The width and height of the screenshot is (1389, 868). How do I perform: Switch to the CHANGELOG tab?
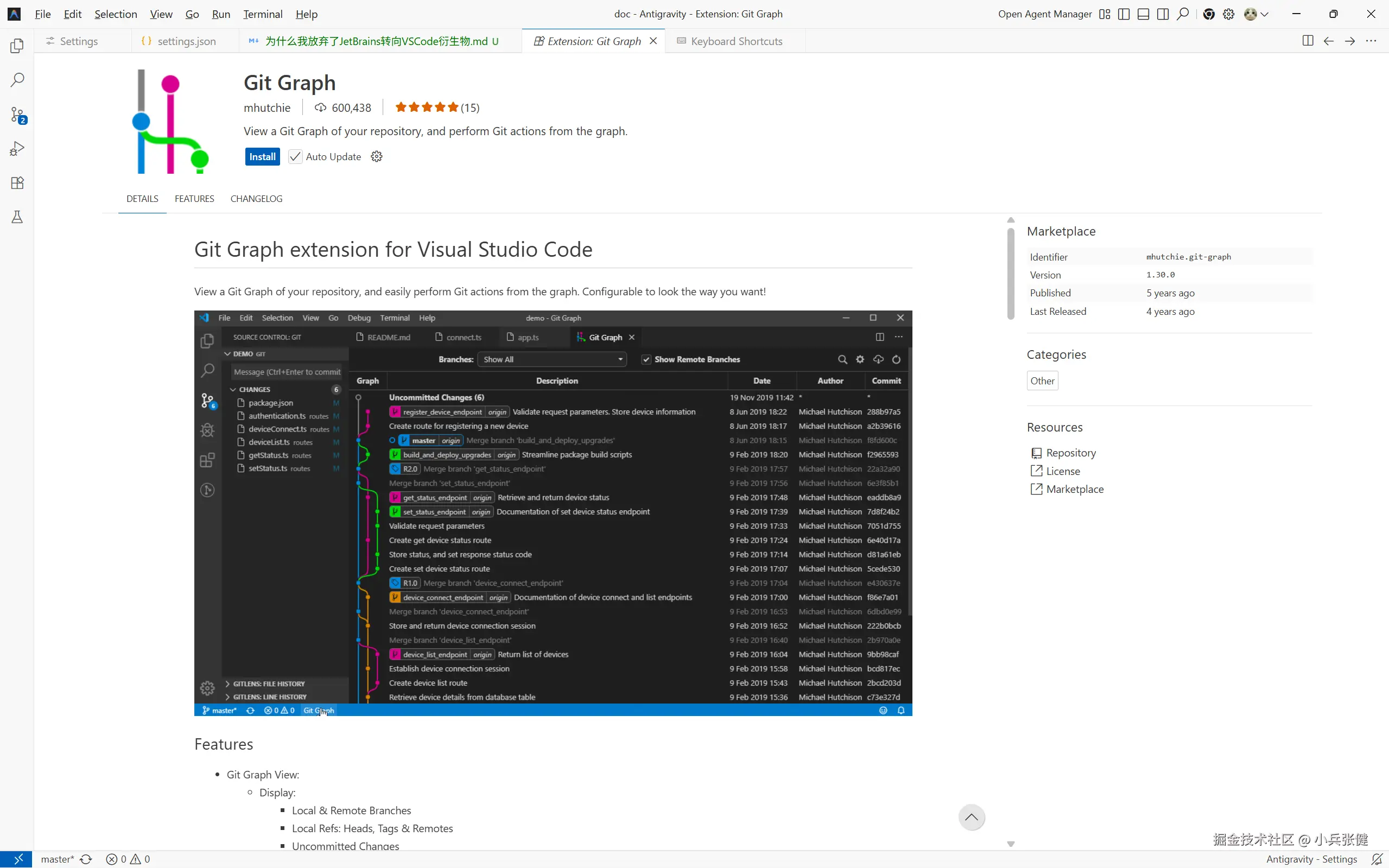[256, 199]
